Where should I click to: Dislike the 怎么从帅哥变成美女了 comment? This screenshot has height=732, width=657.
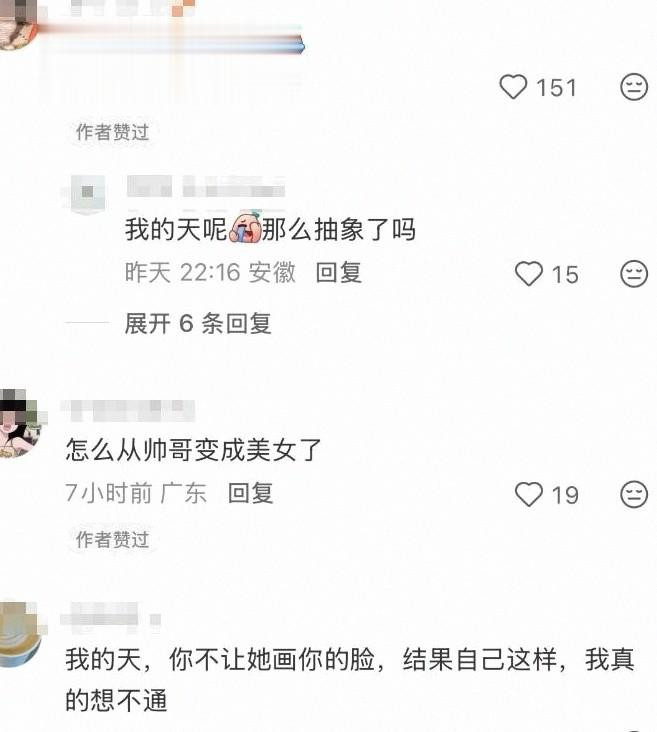click(634, 494)
